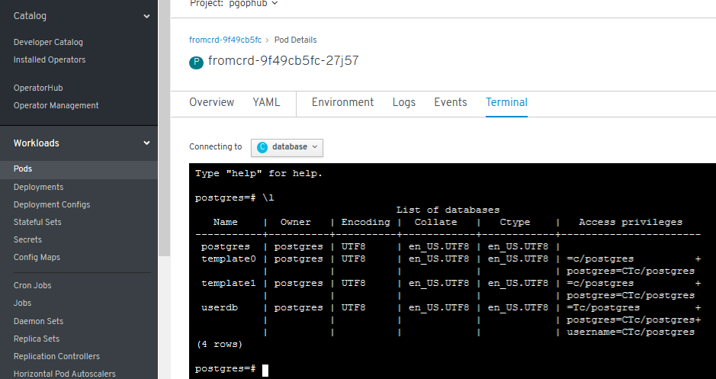The width and height of the screenshot is (716, 379).
Task: Open Replica Sets page
Action: (x=36, y=339)
